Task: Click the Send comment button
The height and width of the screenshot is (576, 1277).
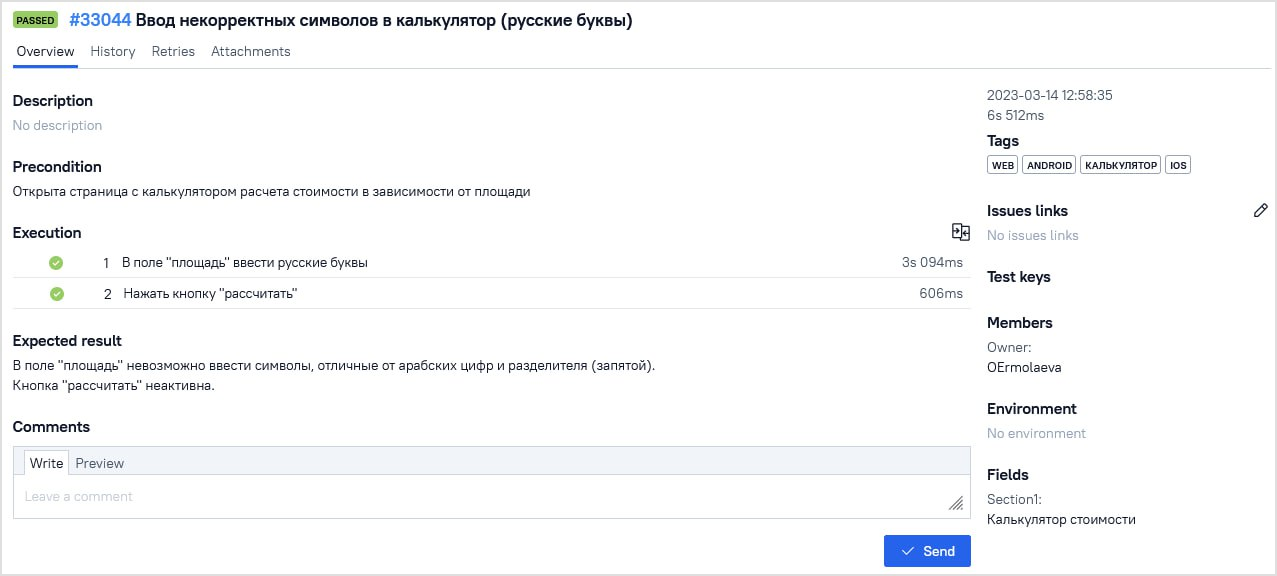Action: pyautogui.click(x=927, y=551)
